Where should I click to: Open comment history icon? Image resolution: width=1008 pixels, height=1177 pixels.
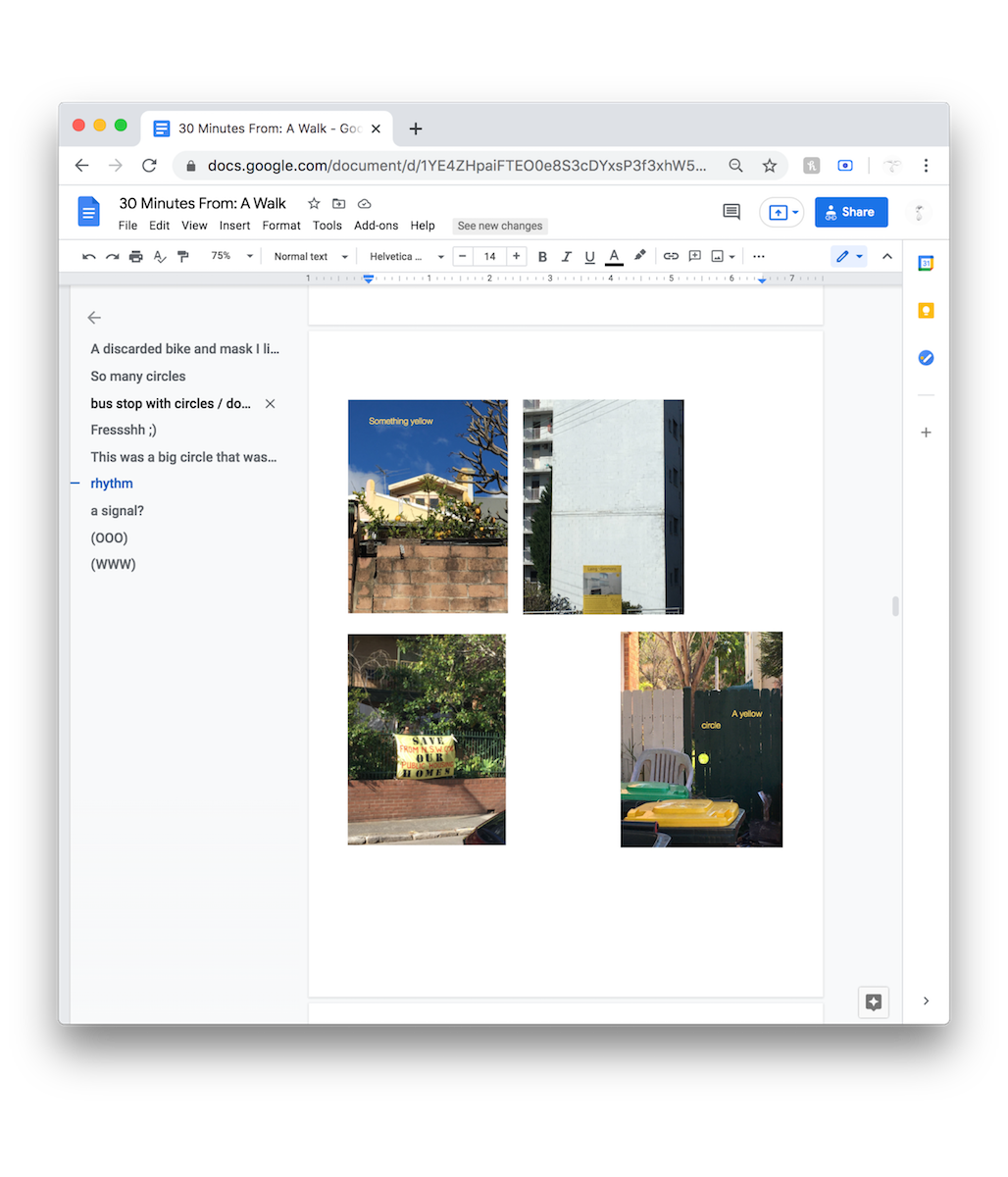(731, 212)
